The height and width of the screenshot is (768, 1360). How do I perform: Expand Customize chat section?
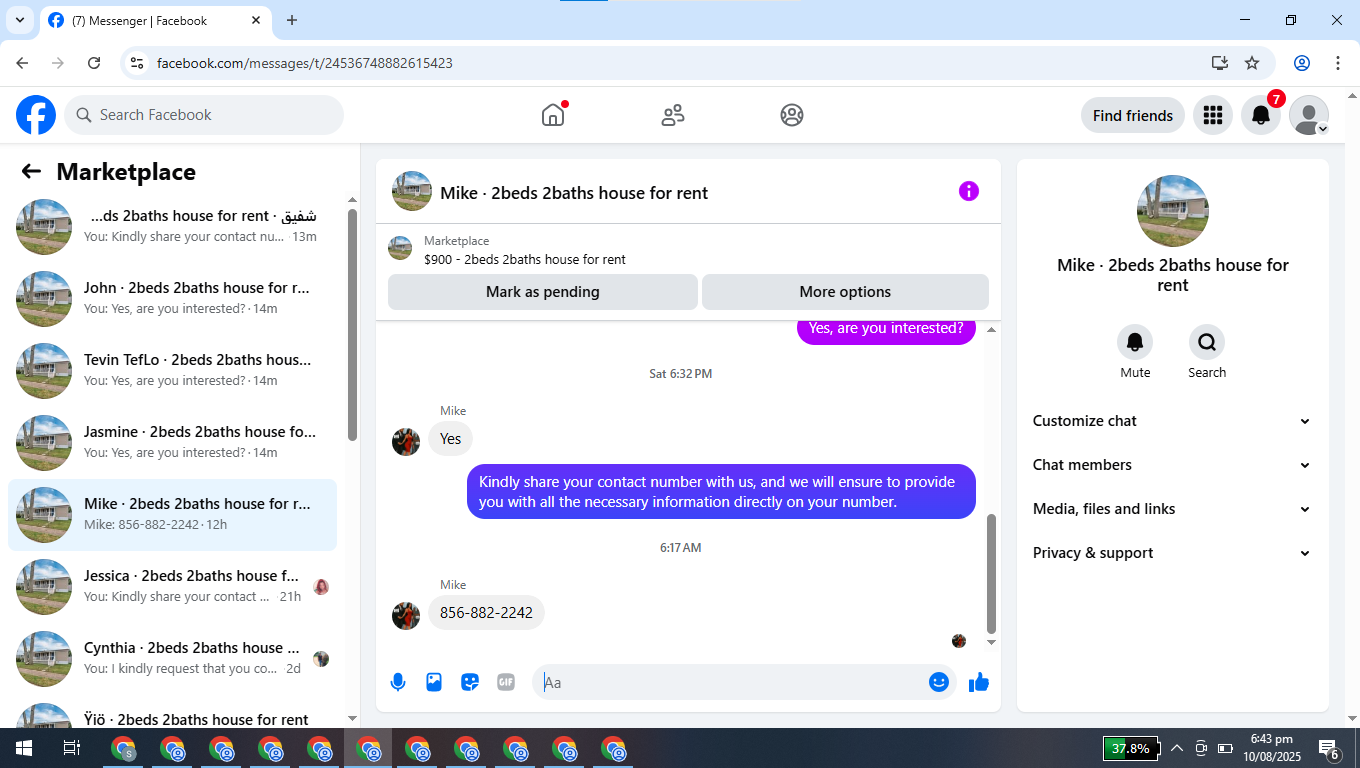[x=1173, y=421]
